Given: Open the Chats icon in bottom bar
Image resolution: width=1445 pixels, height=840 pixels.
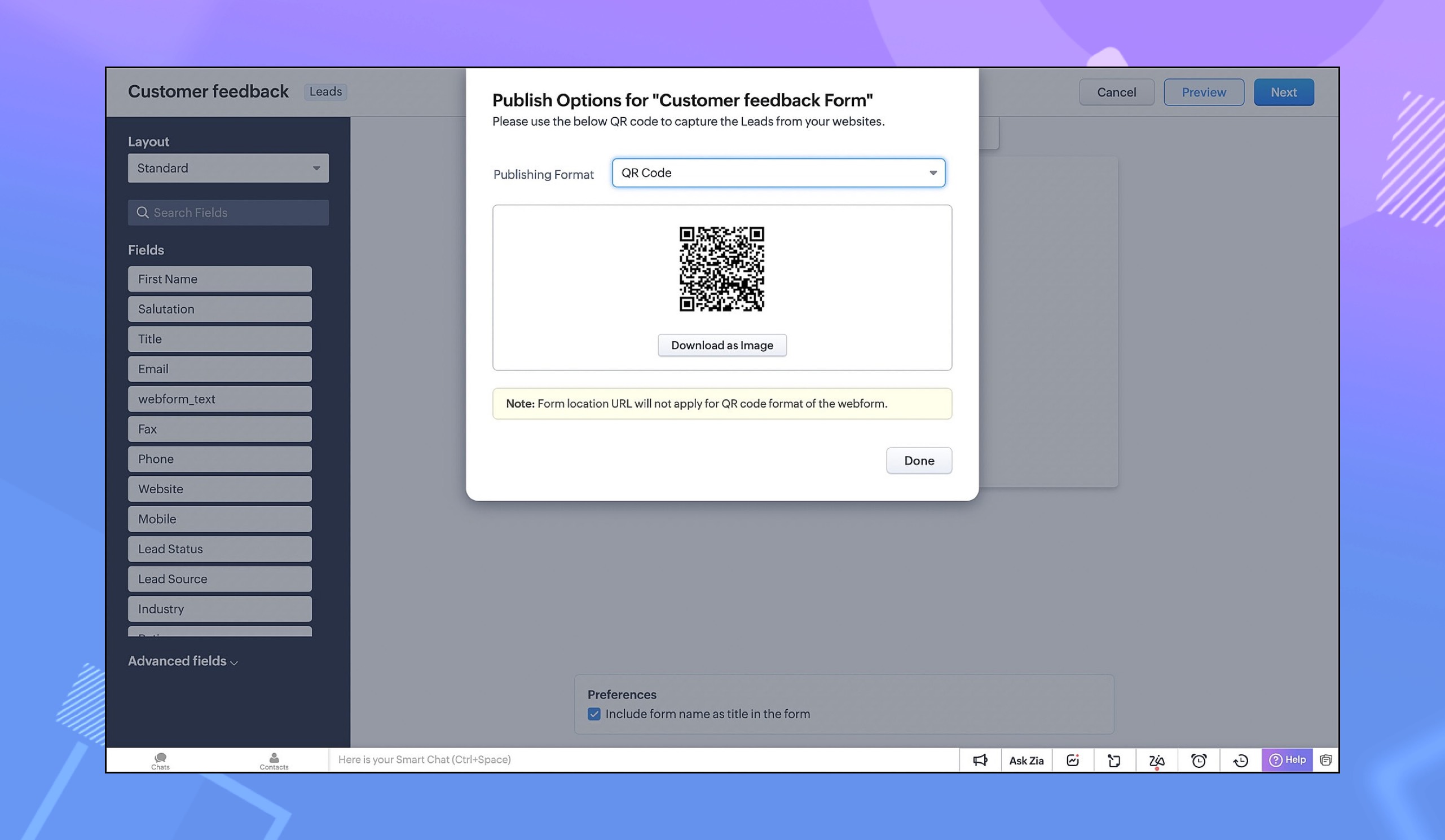Looking at the screenshot, I should click(161, 761).
